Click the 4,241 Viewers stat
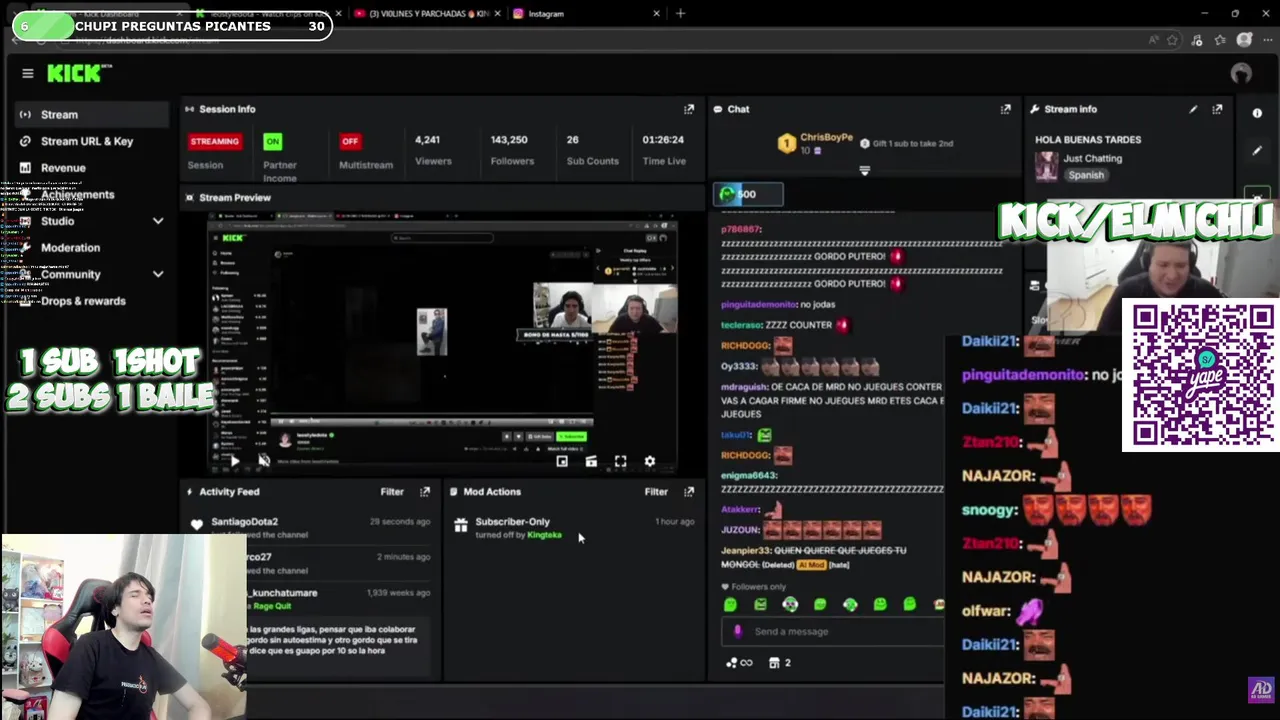1280x720 pixels. 433,150
